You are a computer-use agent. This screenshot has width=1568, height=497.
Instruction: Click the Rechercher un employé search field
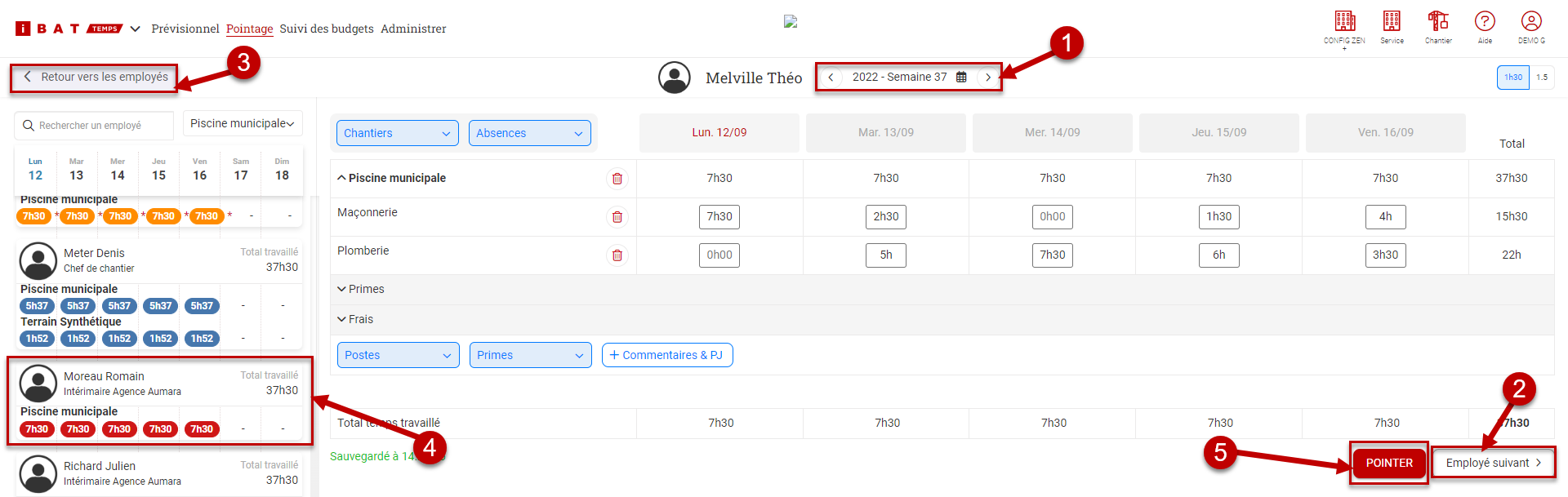coord(95,126)
